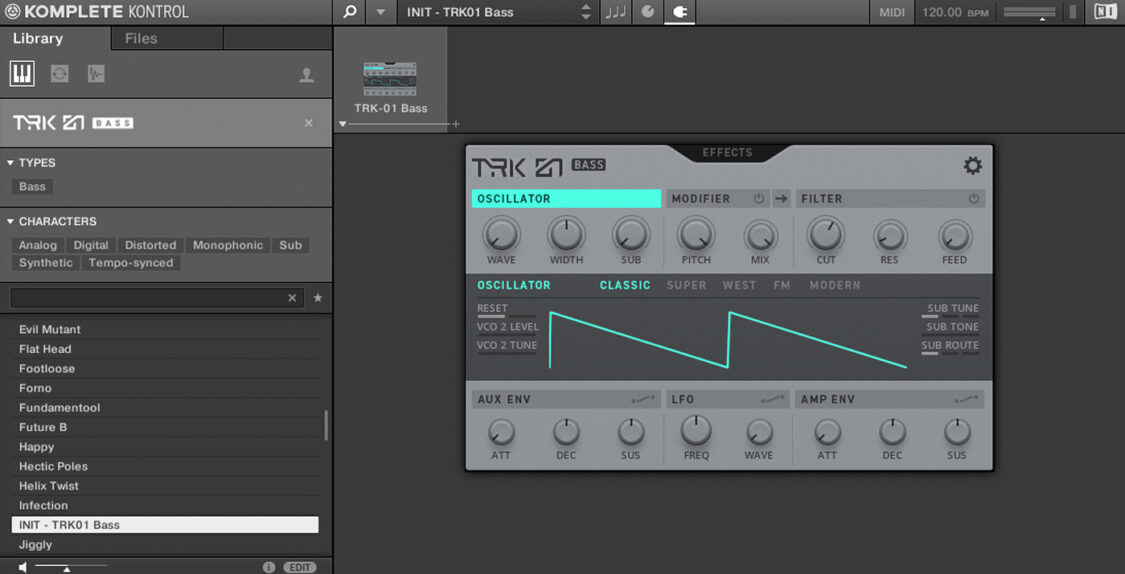The height and width of the screenshot is (574, 1125).
Task: Select the CLASSIC oscillator mode
Action: (625, 286)
